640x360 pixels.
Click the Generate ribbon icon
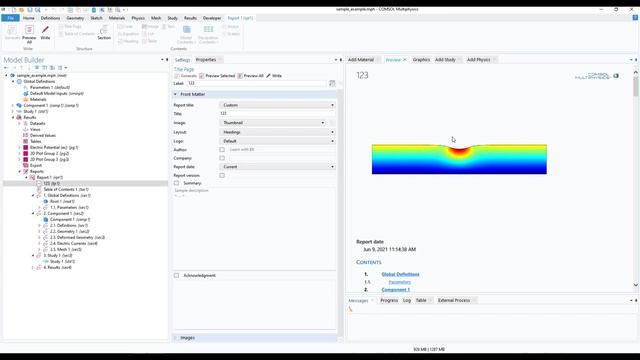pos(12,30)
